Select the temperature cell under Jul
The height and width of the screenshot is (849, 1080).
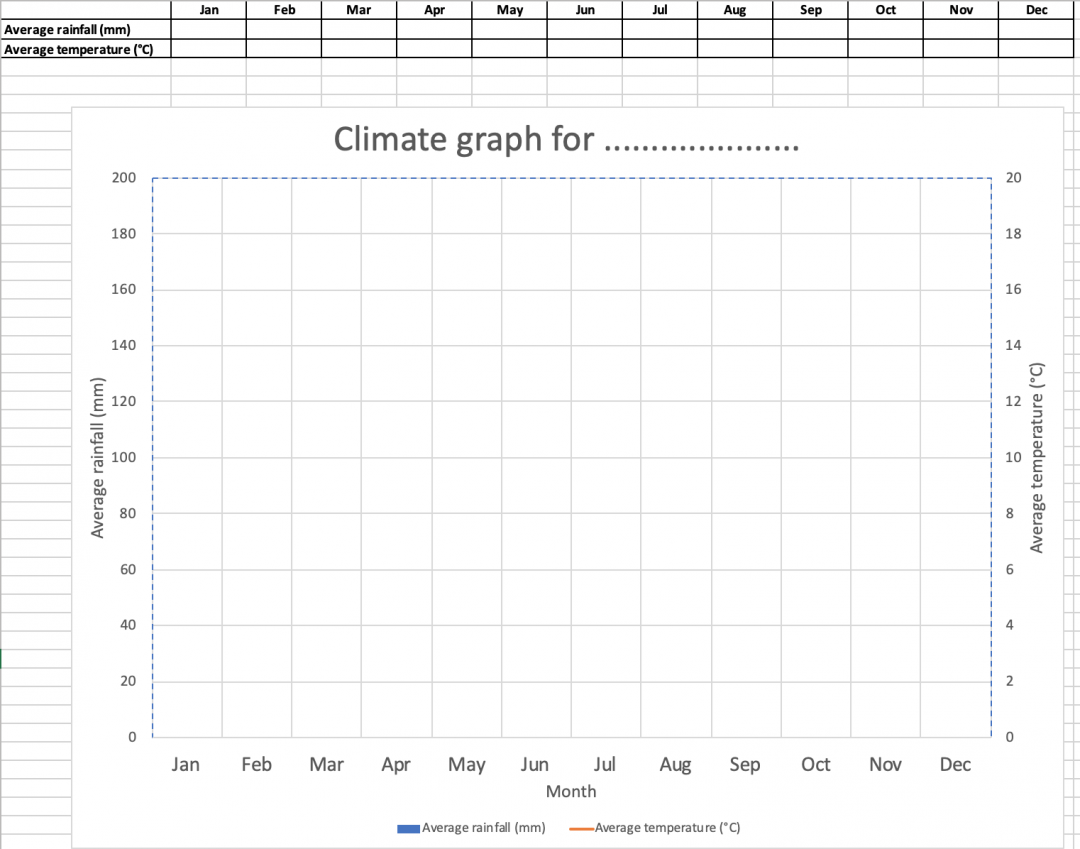(660, 49)
